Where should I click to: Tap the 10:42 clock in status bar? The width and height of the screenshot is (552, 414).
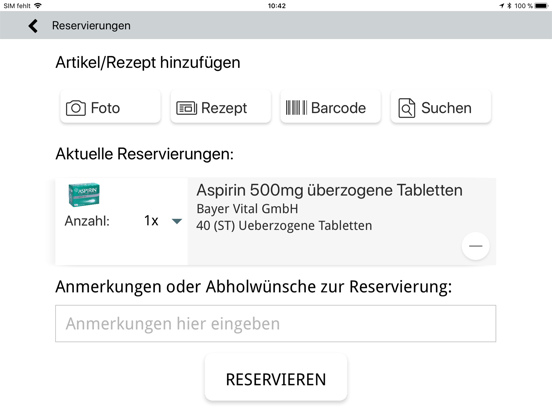(x=277, y=6)
